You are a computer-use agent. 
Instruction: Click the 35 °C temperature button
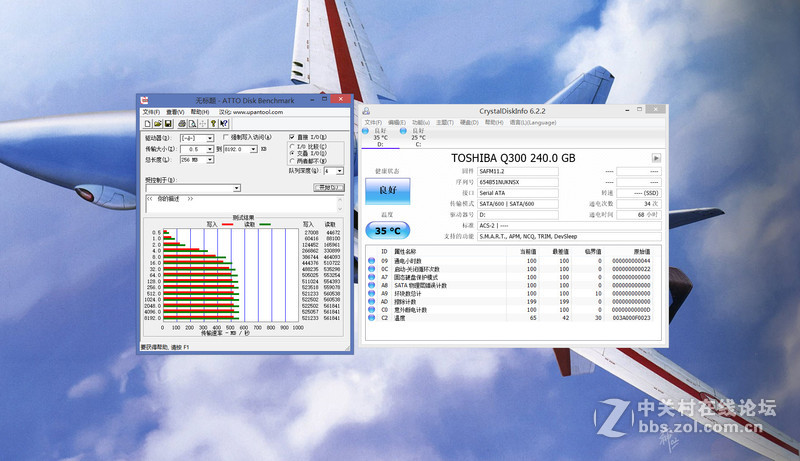(x=388, y=230)
